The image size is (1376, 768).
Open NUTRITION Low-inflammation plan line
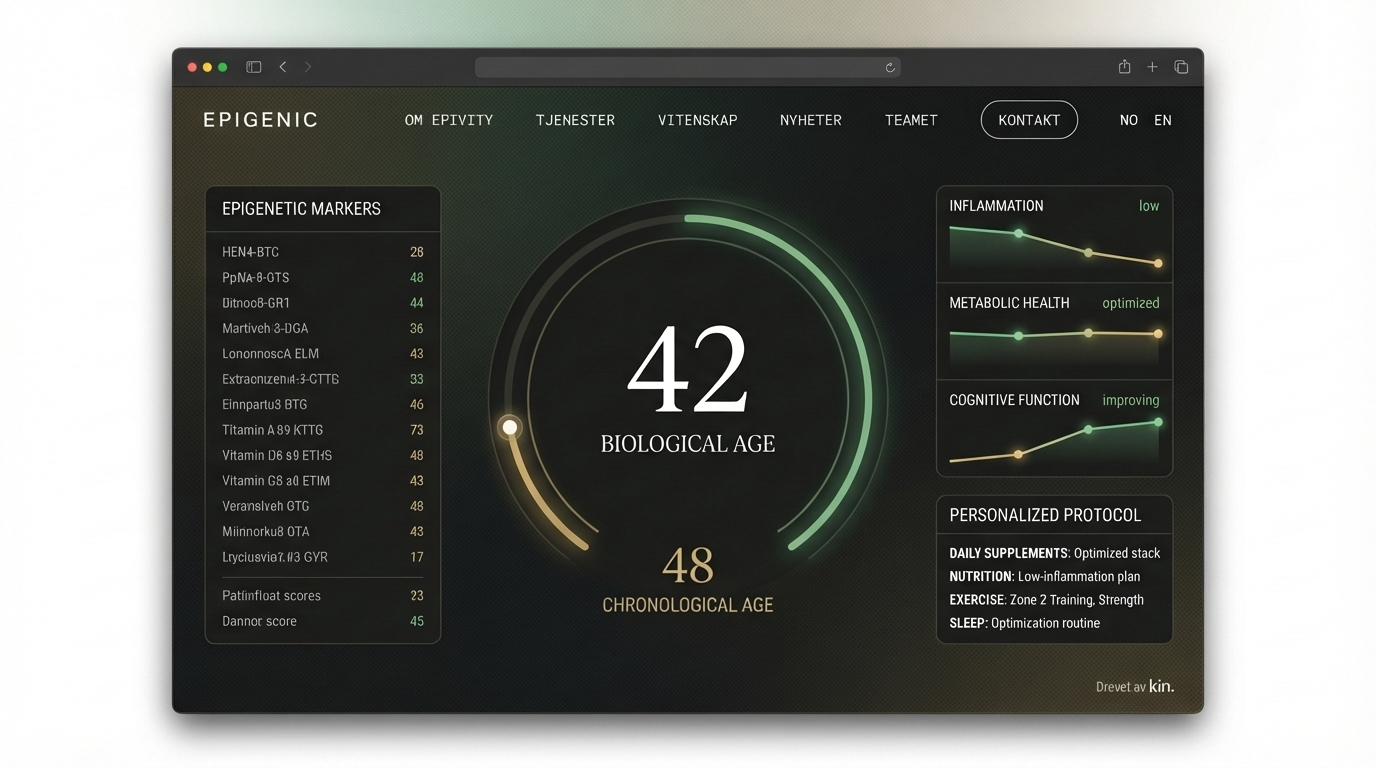tap(1044, 576)
